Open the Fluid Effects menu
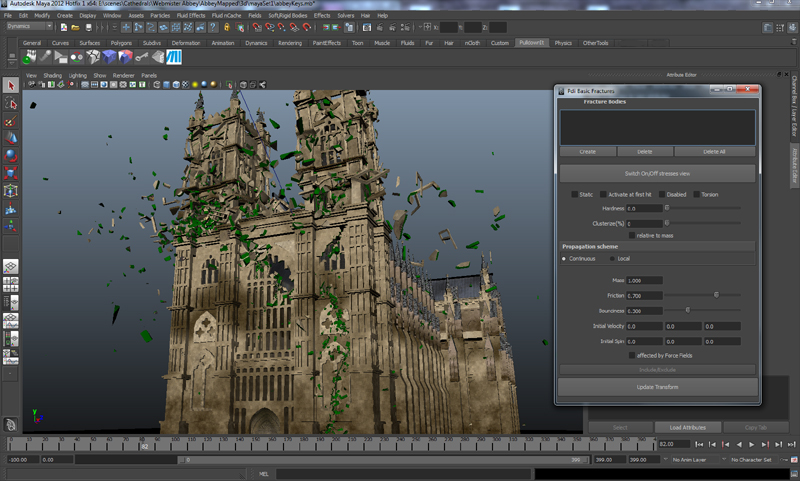800x481 pixels. [191, 15]
